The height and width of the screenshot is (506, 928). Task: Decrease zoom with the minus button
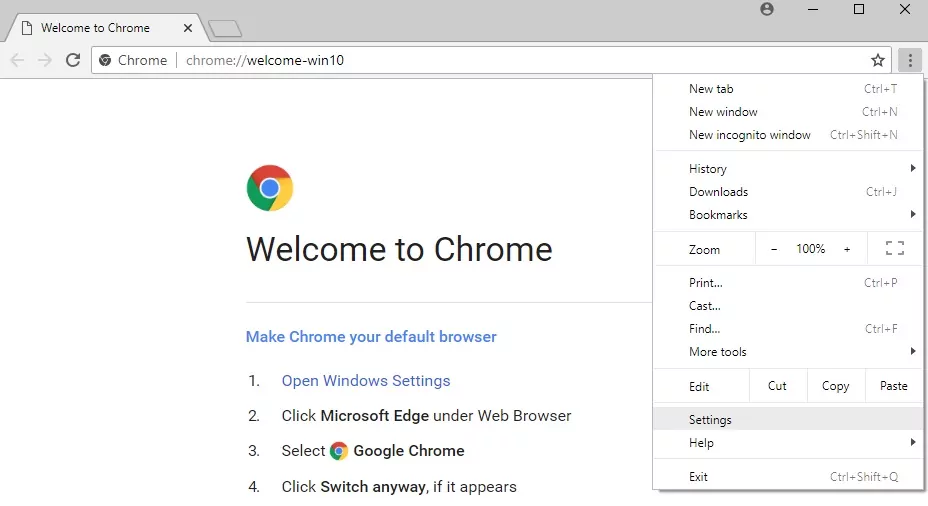[774, 249]
